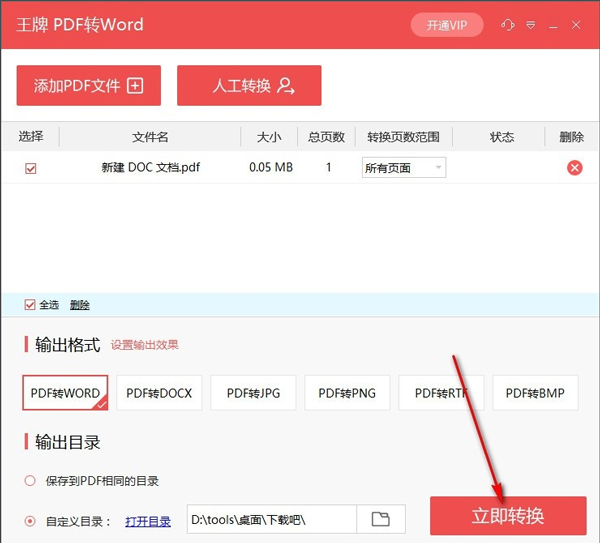
Task: Click 打开目录 link
Action: [x=148, y=521]
